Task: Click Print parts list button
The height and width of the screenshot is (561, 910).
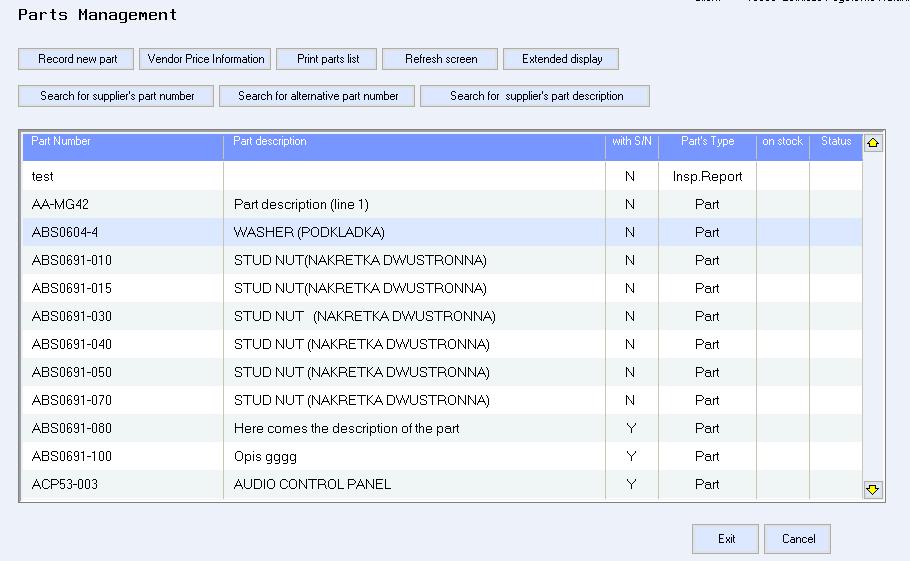Action: click(x=327, y=59)
